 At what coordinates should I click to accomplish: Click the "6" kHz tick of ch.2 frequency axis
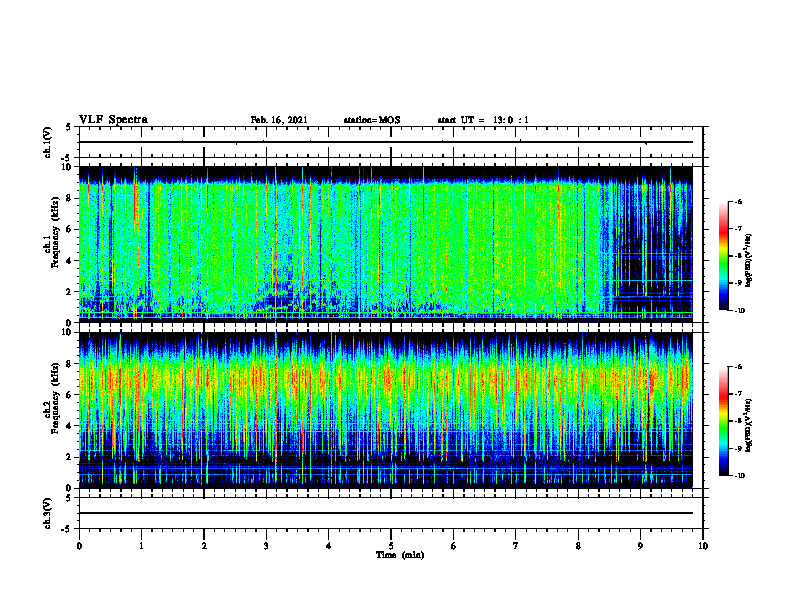[x=70, y=395]
